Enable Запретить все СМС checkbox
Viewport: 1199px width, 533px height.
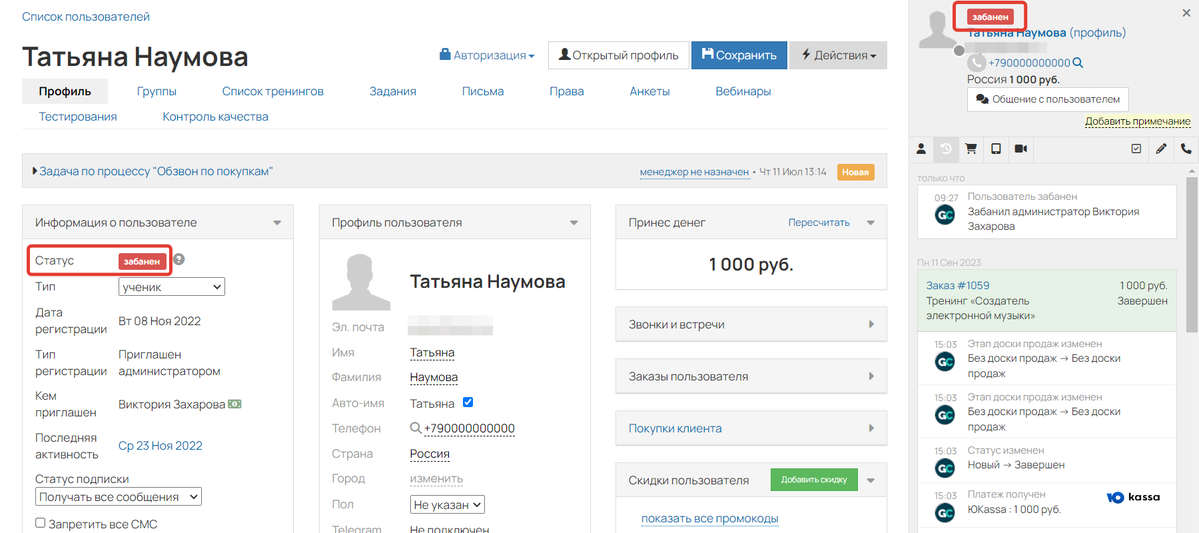pyautogui.click(x=41, y=524)
